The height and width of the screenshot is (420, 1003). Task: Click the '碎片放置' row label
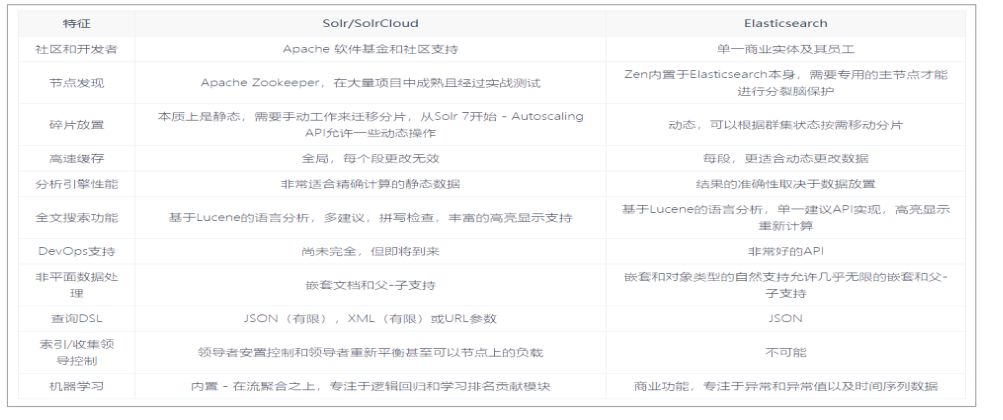pos(77,125)
